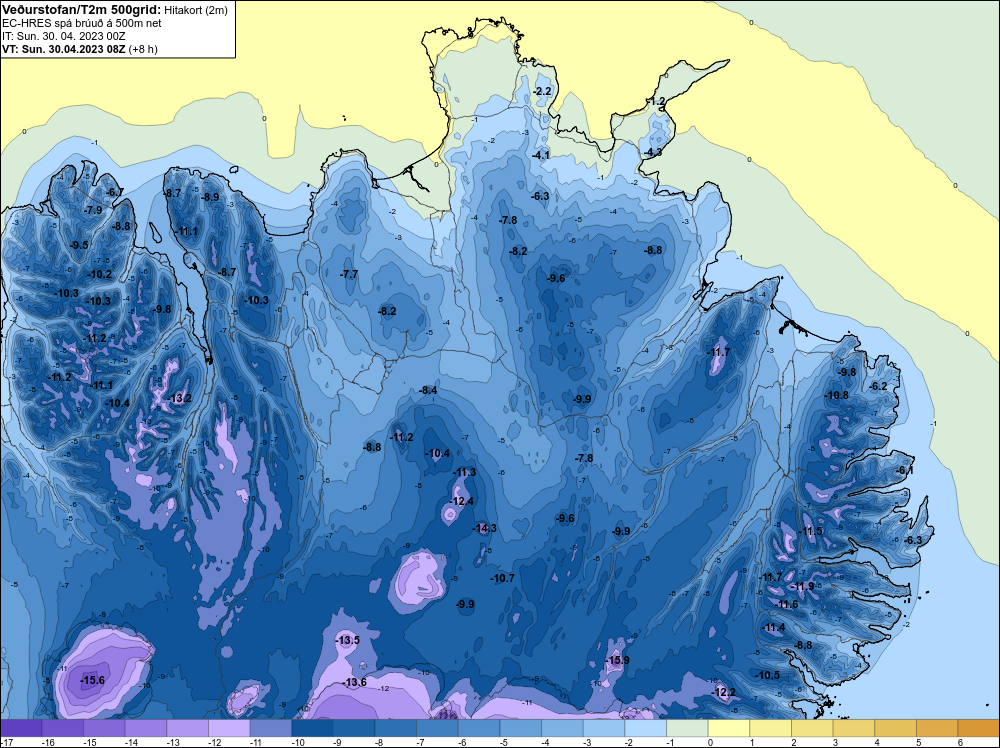
Task: Click the -15.9 temperature label
Action: [617, 660]
